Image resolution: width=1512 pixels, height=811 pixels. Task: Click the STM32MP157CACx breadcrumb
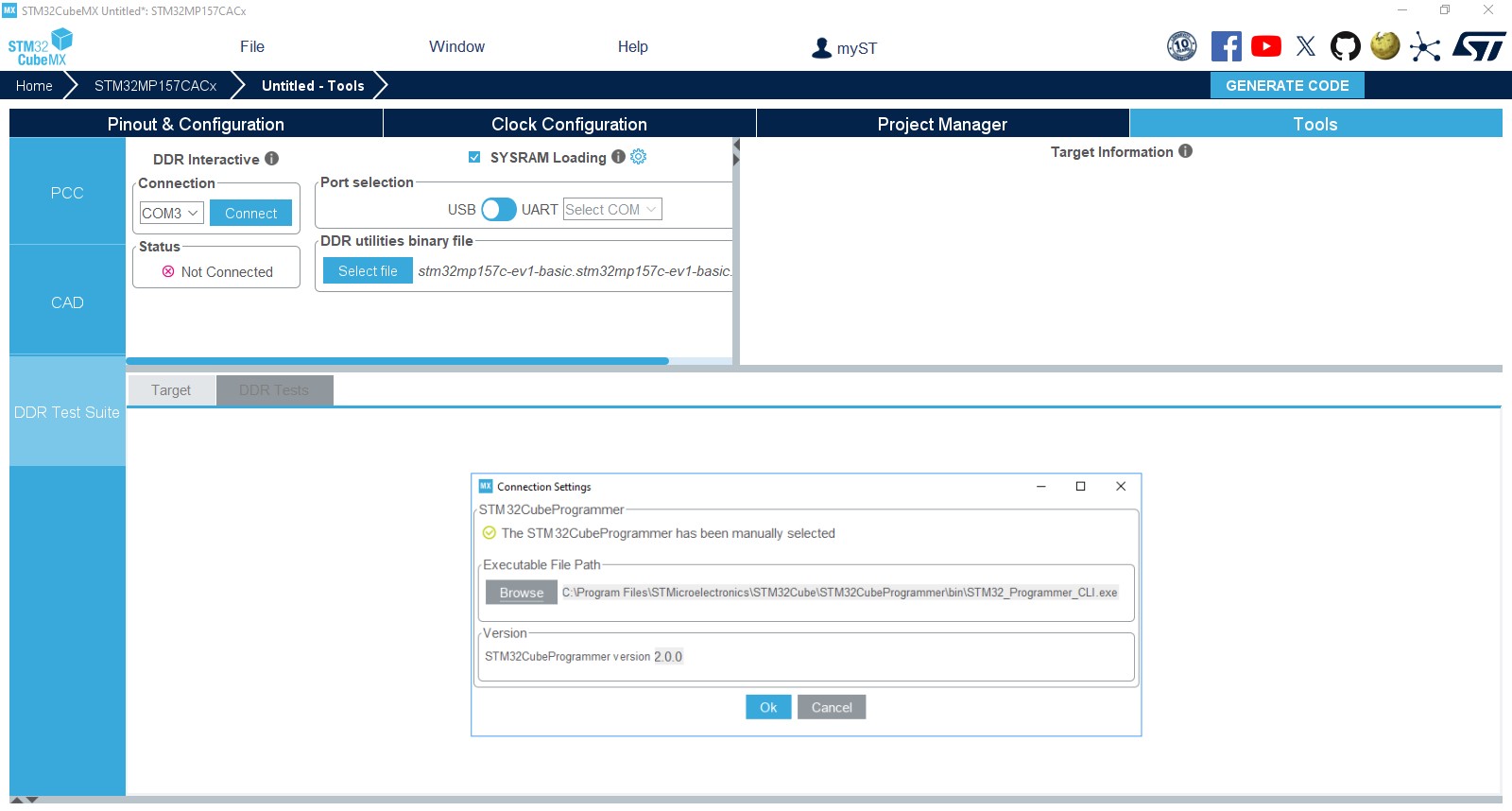click(155, 86)
